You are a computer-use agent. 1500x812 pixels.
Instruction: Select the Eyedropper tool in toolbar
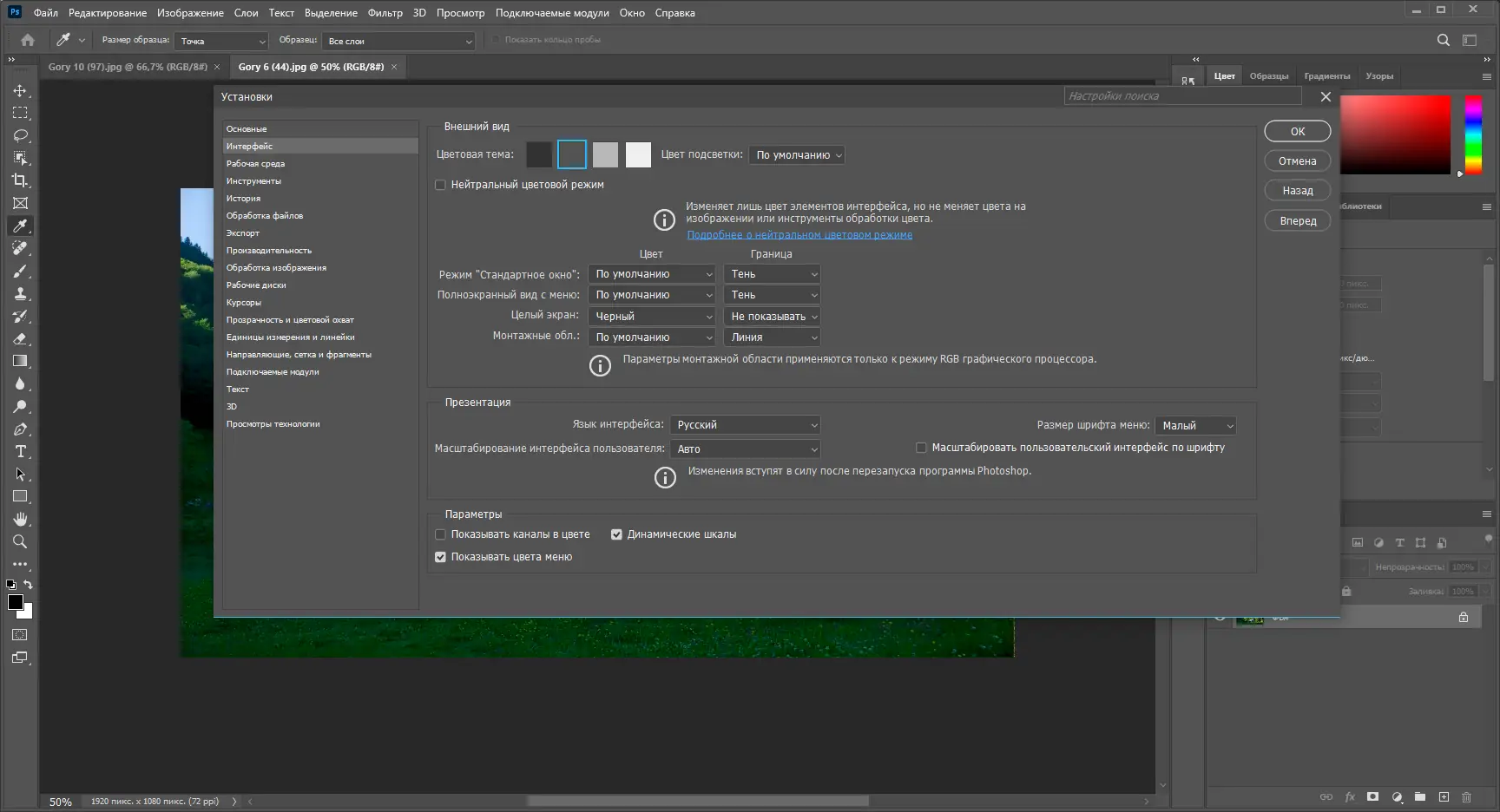point(20,226)
